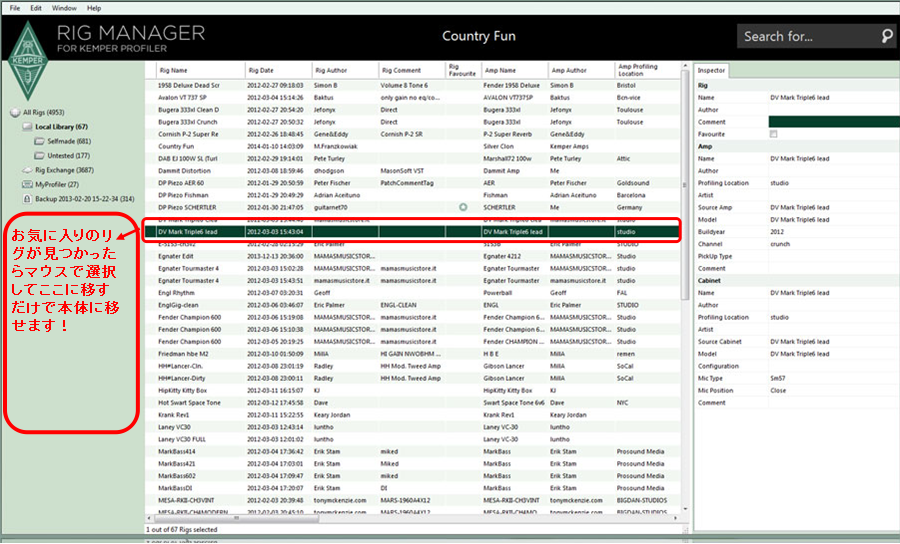900x544 pixels.
Task: Sort by Amp Profiling Location column
Action: [647, 70]
